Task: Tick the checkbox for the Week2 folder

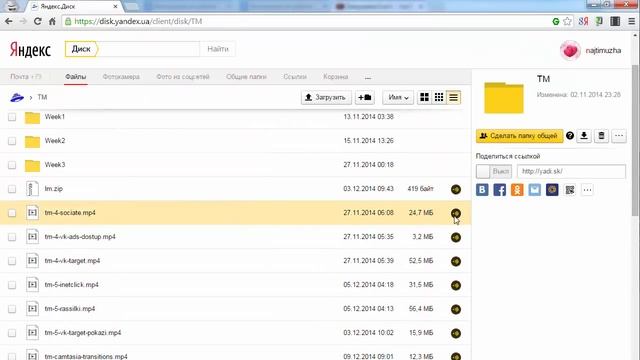Action: (12, 141)
